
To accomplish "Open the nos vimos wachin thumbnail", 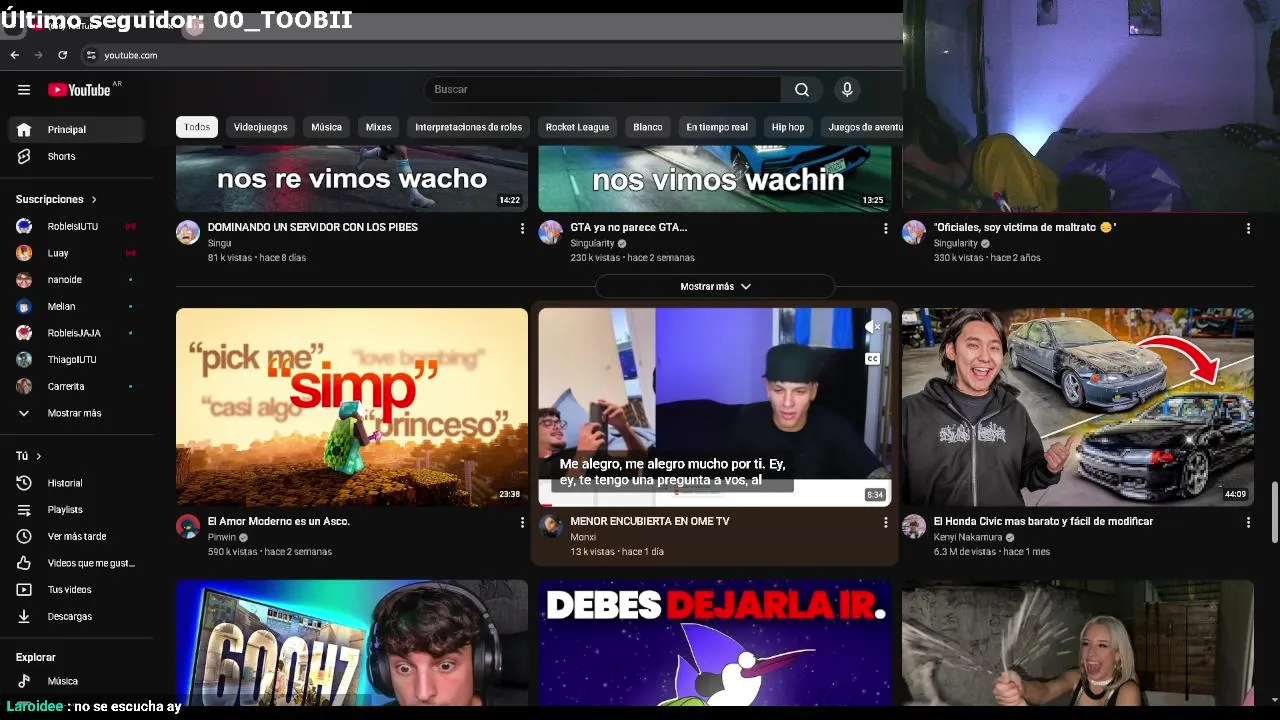I will coord(715,178).
